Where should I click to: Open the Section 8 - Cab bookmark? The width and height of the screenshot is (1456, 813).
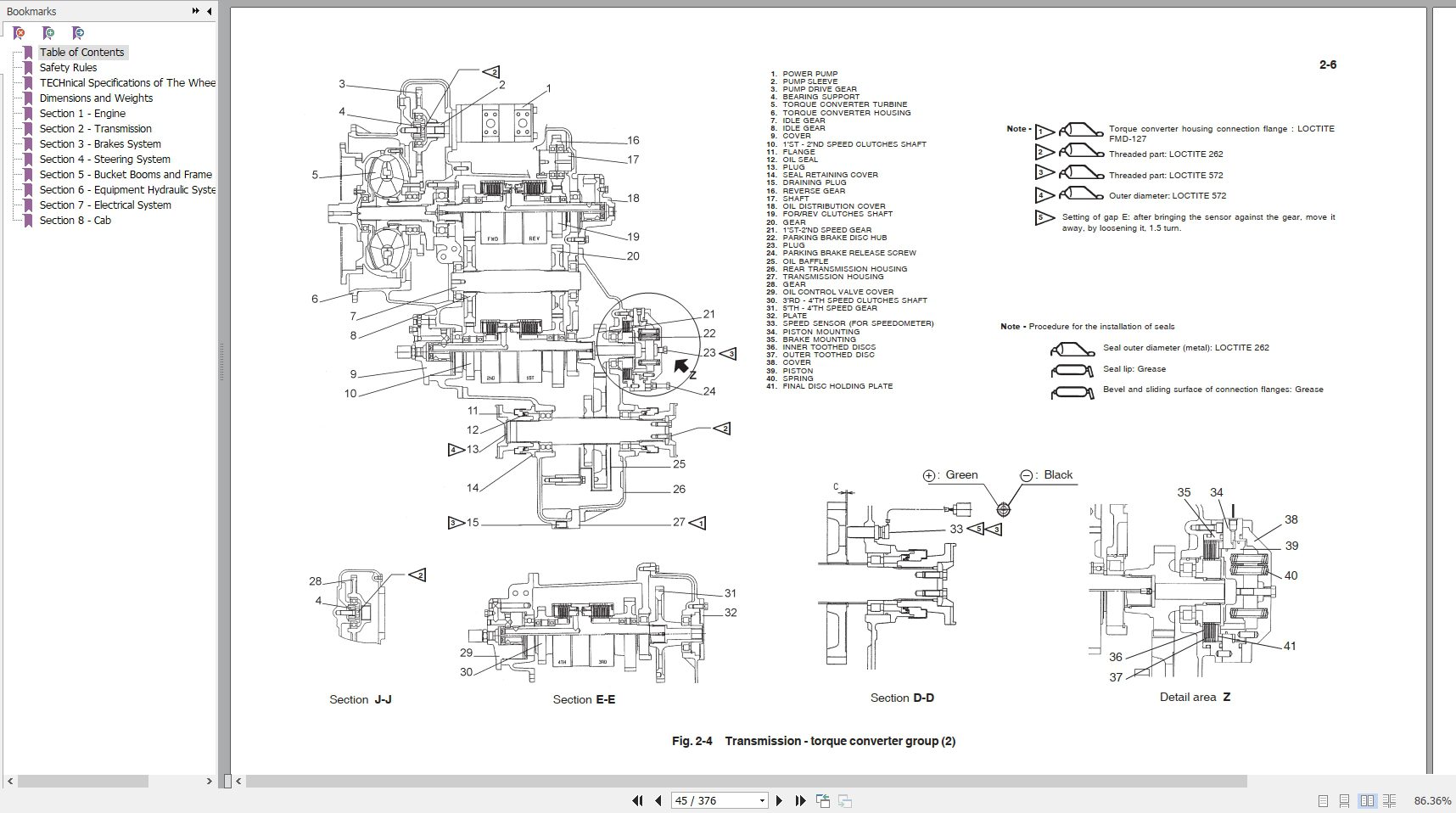[75, 220]
